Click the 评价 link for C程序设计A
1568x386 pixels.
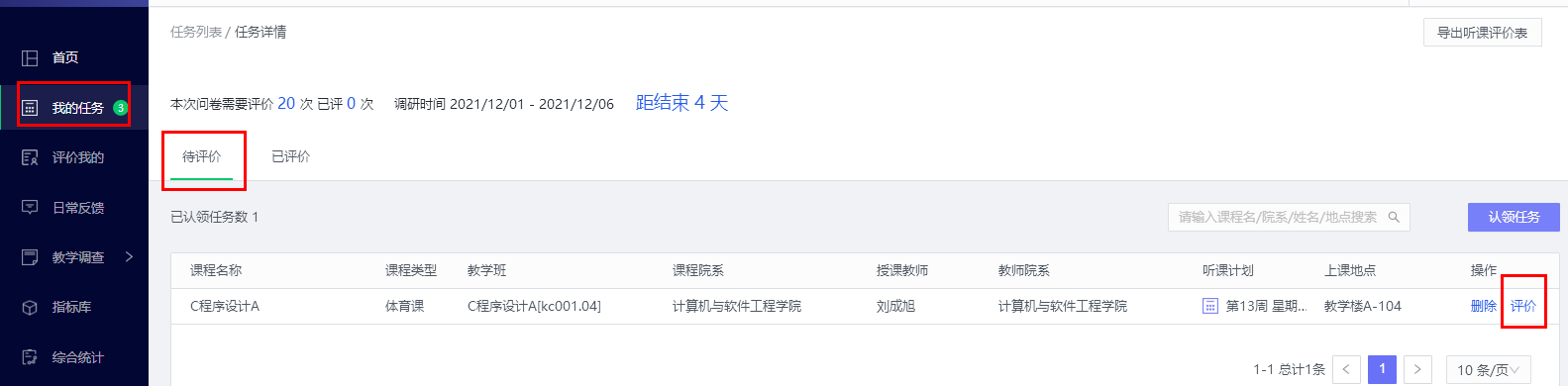pos(1523,306)
